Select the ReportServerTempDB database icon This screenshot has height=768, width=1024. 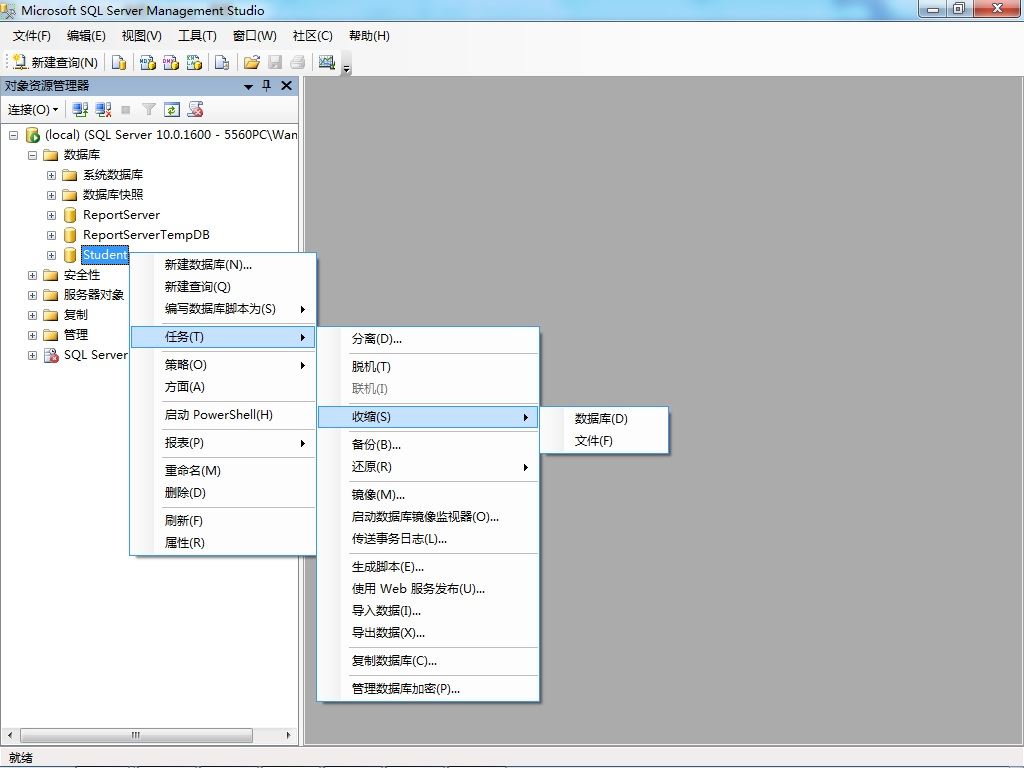(x=70, y=234)
